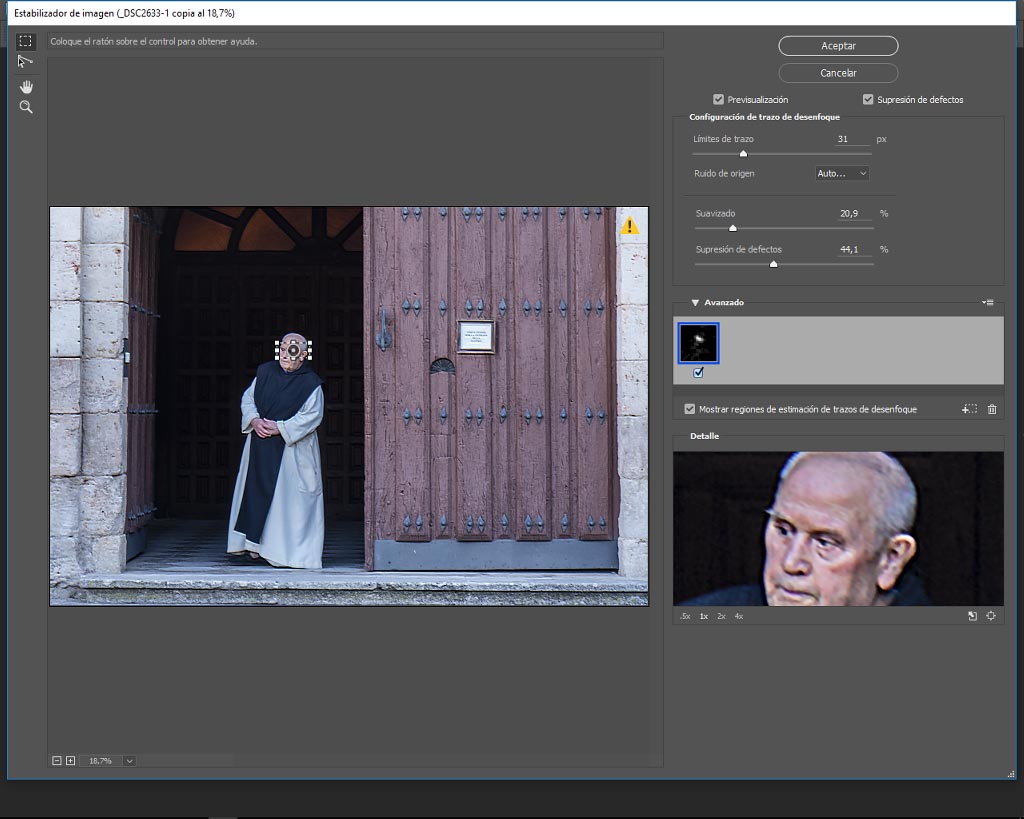Click the 18,7% zoom percentage field

point(101,761)
